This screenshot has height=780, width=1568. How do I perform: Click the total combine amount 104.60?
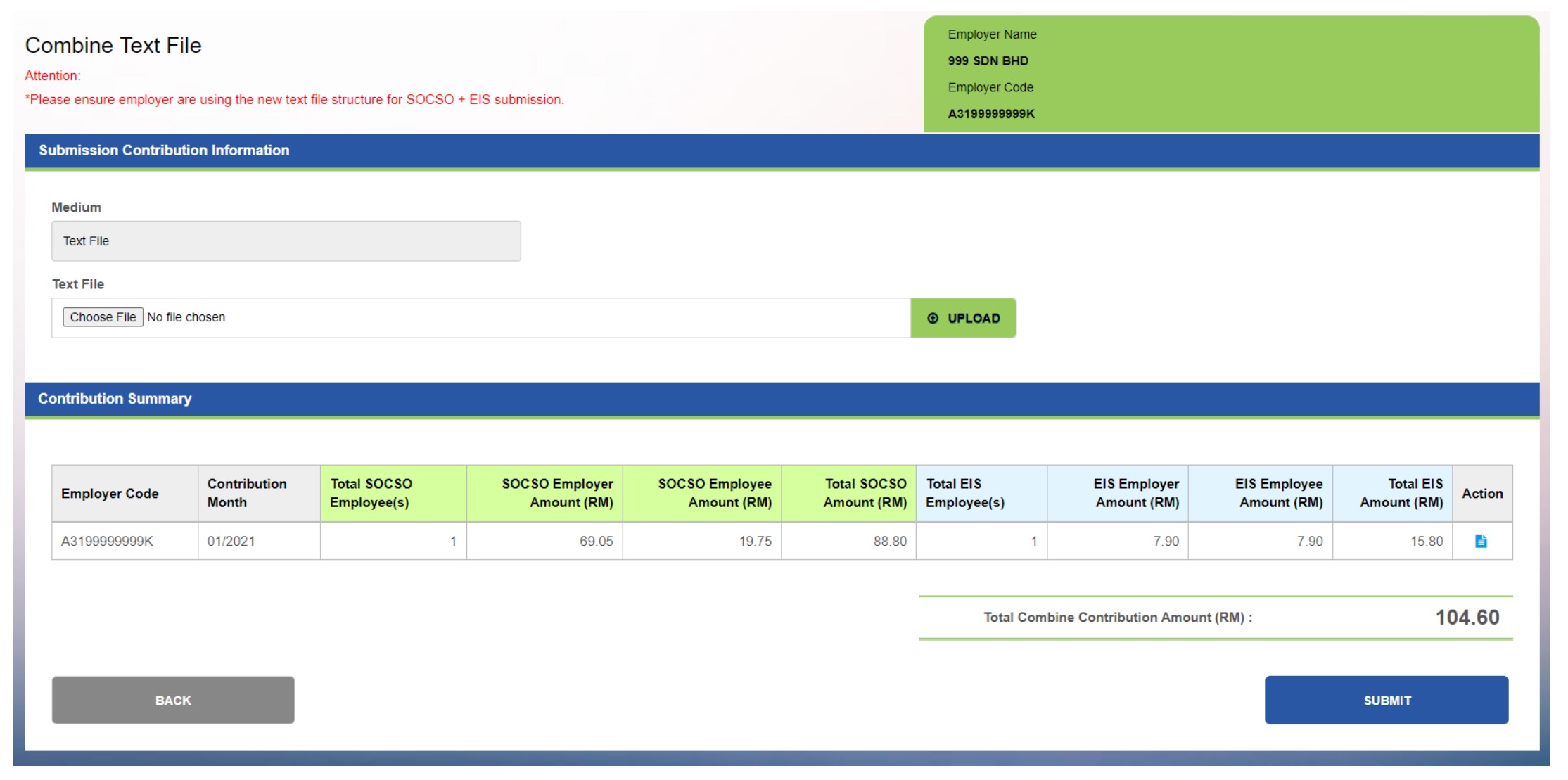click(x=1467, y=618)
